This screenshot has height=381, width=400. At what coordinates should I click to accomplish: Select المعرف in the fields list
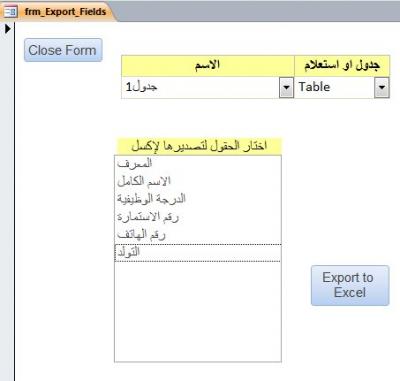pos(198,164)
